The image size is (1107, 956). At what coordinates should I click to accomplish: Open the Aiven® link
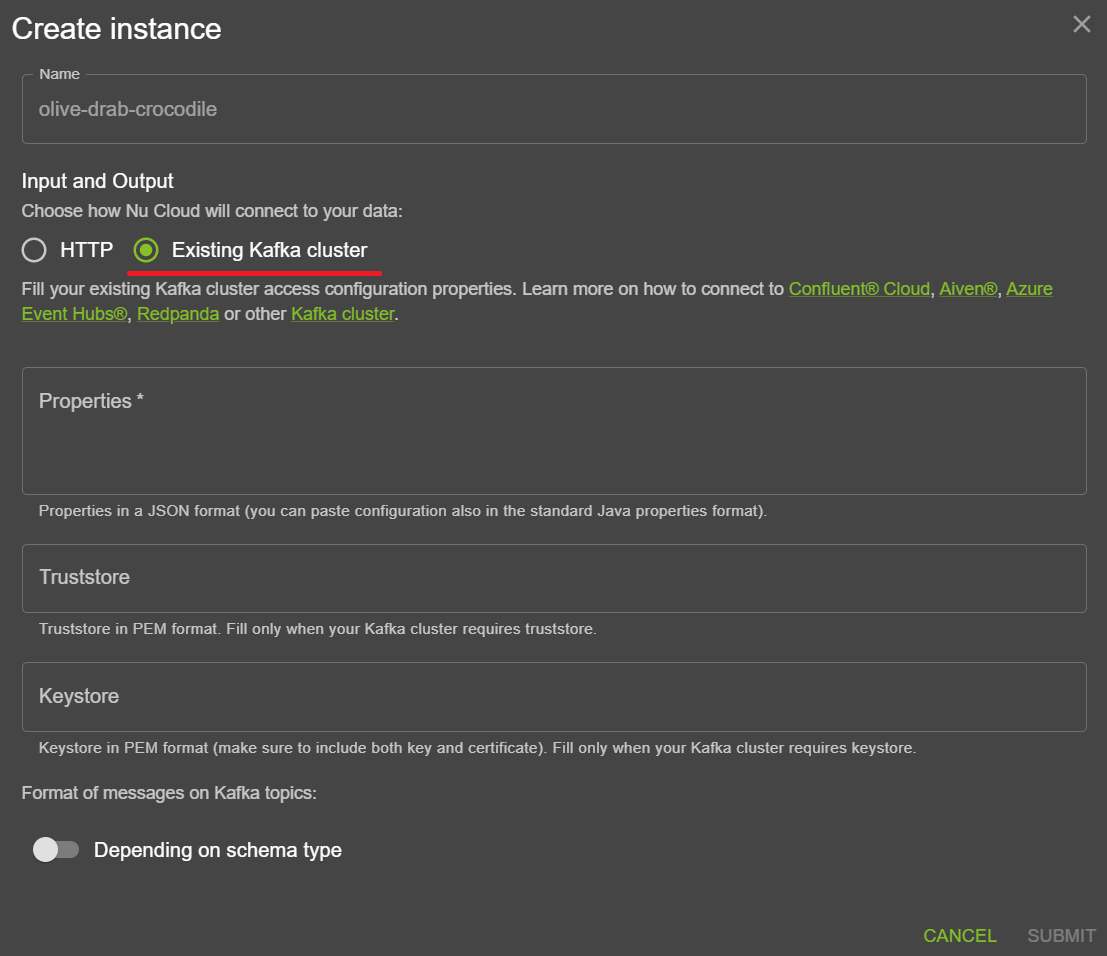click(x=969, y=289)
